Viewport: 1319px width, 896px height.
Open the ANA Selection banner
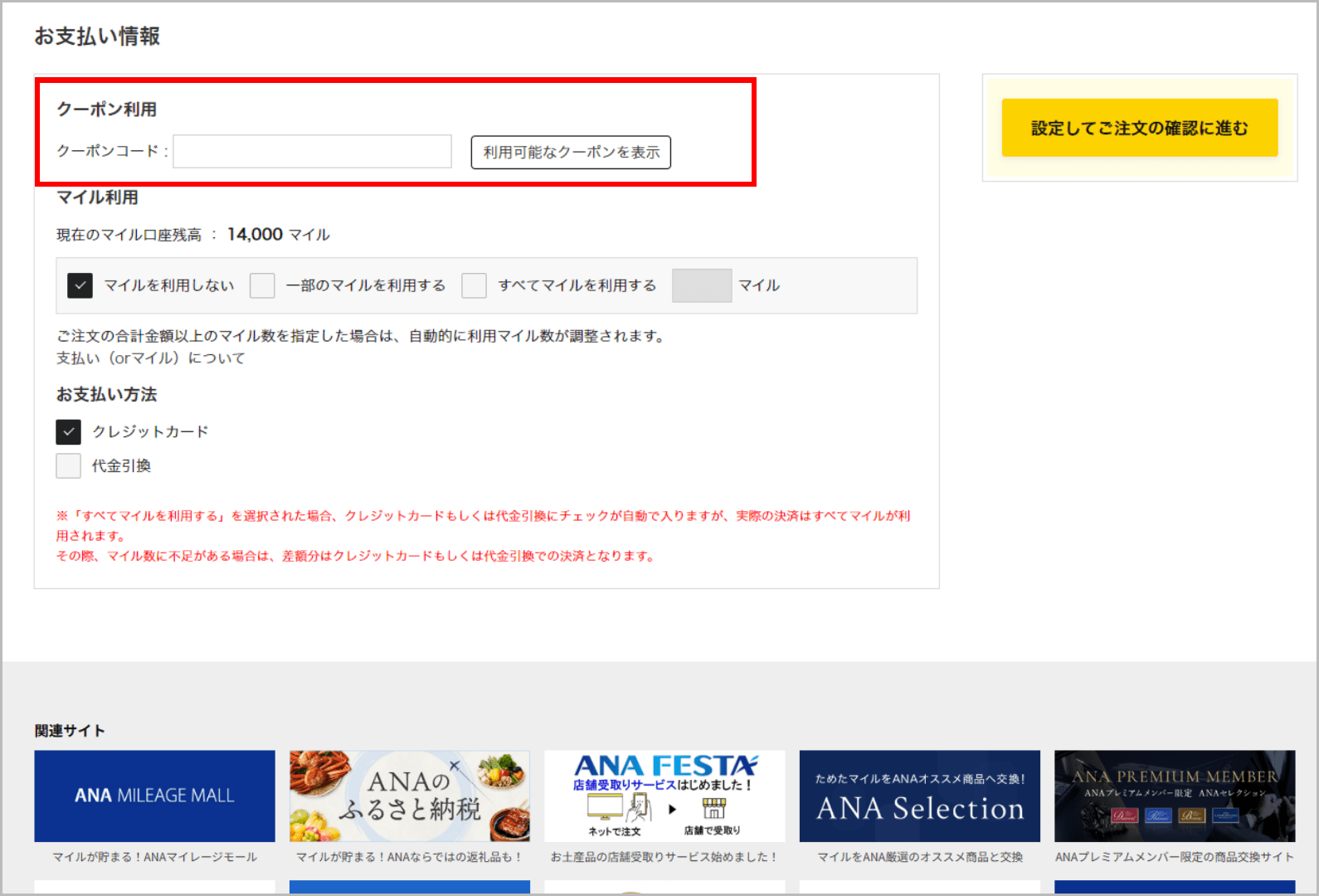coord(919,796)
